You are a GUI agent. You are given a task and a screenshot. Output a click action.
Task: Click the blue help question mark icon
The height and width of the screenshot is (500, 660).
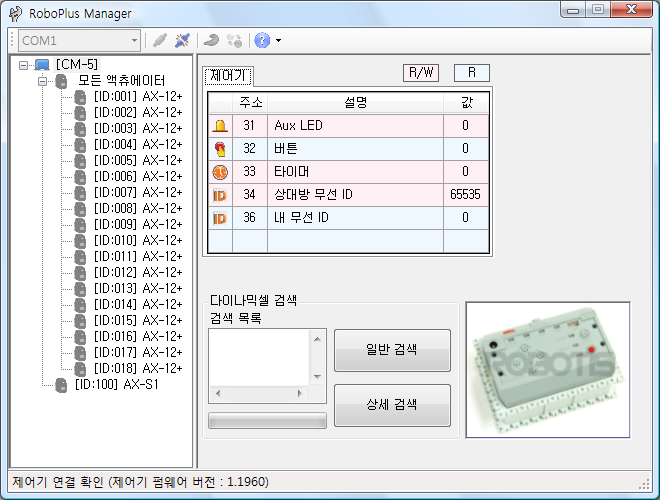pyautogui.click(x=262, y=41)
